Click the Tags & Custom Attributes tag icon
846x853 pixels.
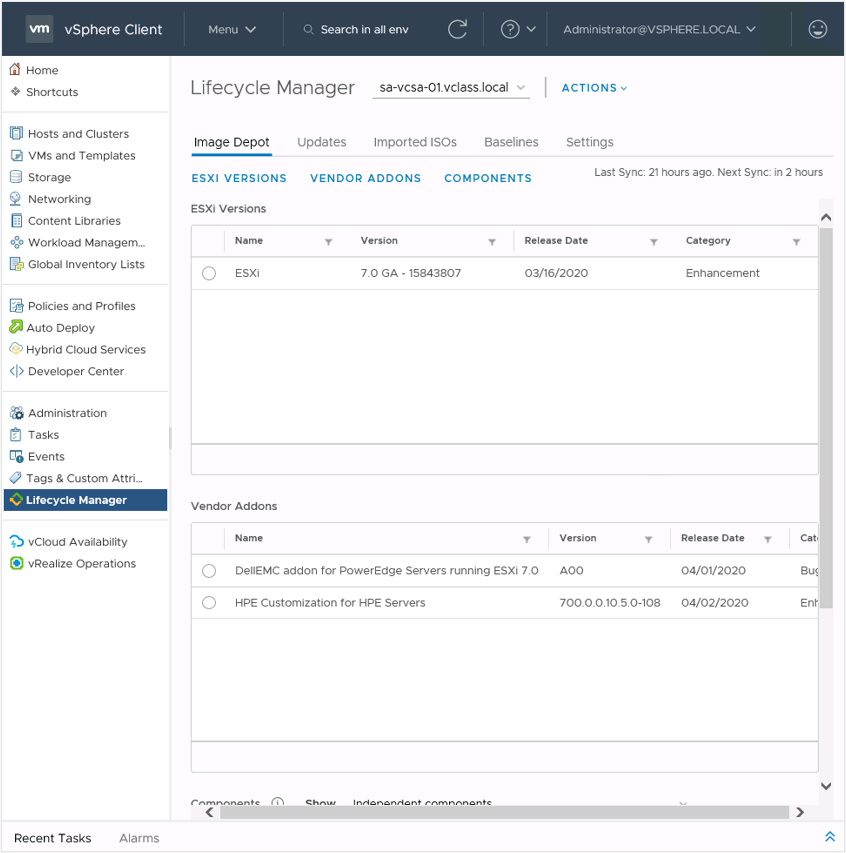[16, 478]
